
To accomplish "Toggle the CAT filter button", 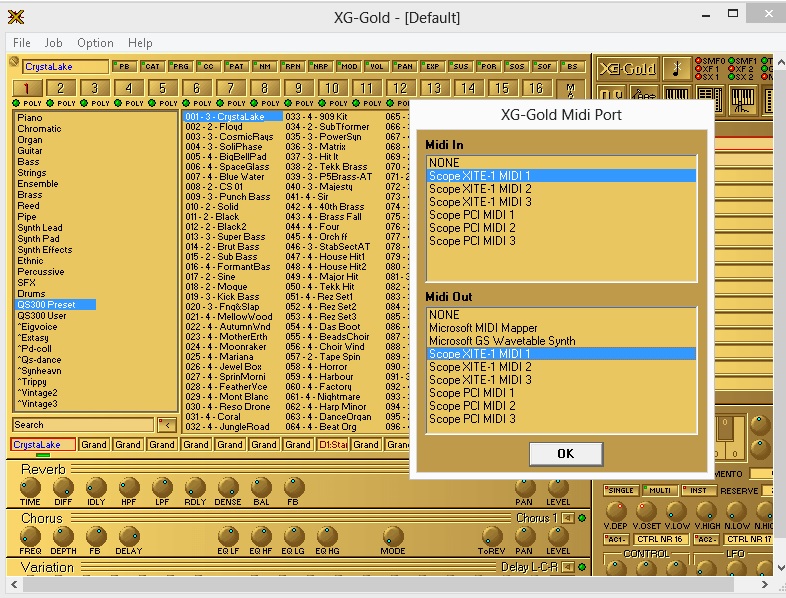I will 151,66.
